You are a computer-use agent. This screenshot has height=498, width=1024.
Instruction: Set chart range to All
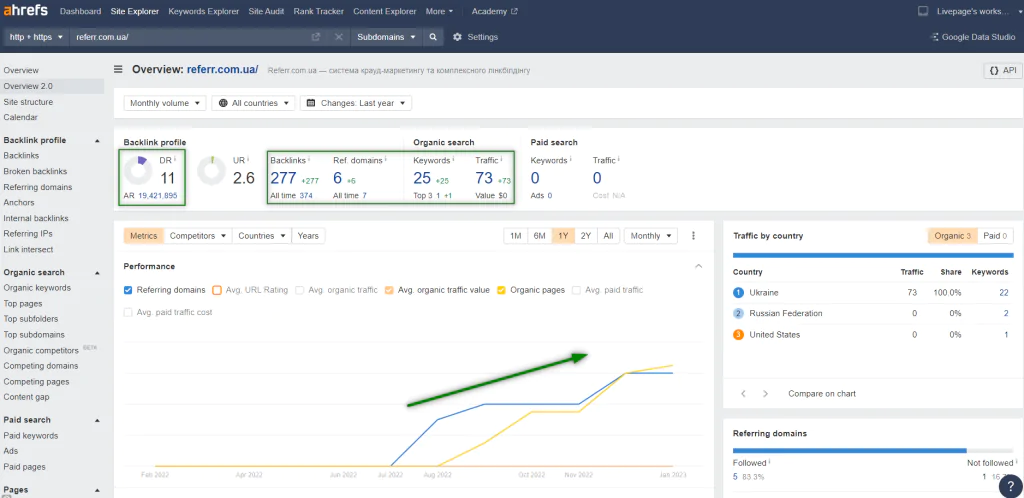[x=608, y=236]
